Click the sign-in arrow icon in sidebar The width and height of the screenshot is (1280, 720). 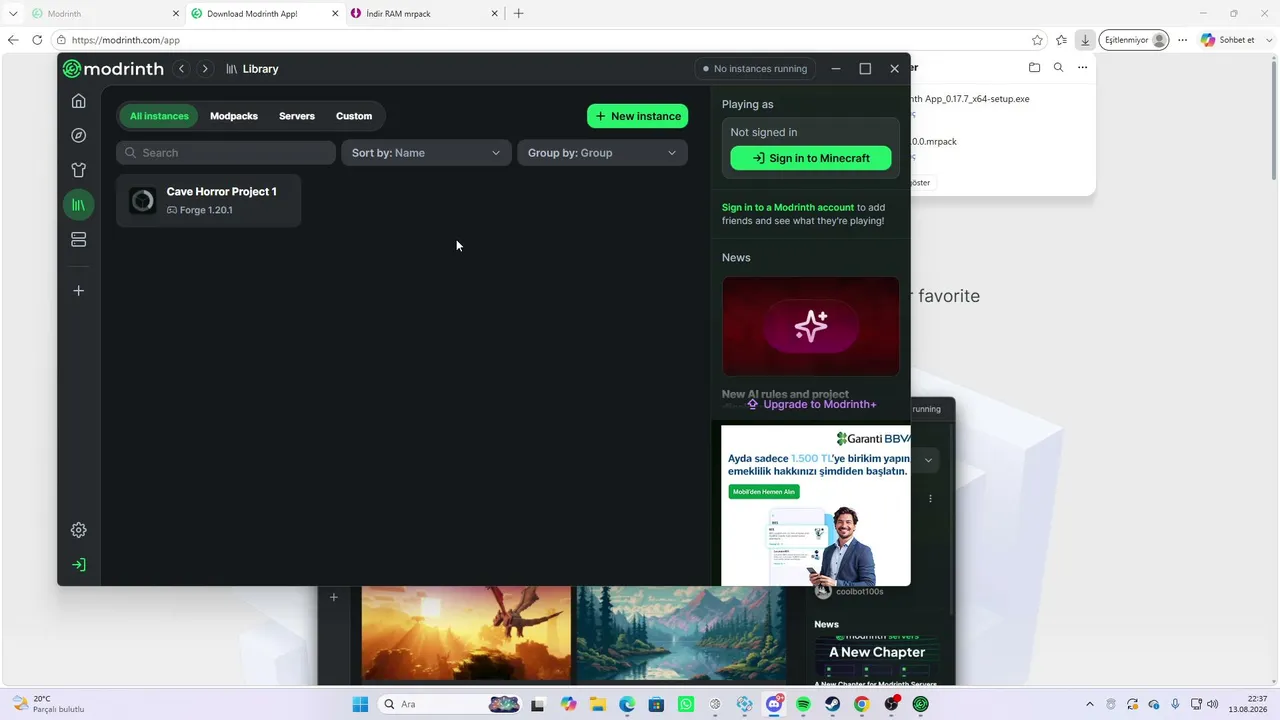tap(79, 565)
